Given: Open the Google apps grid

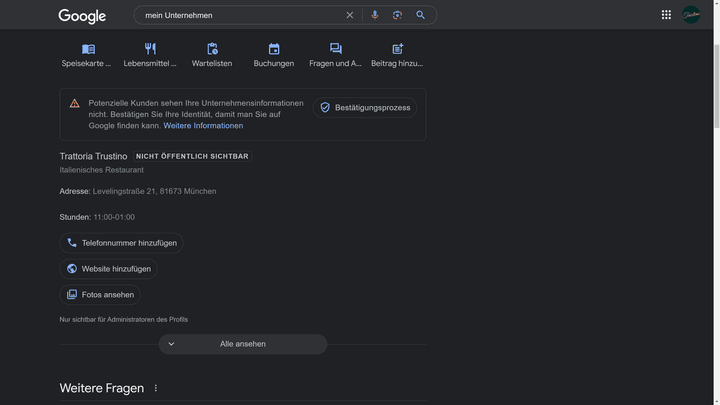Looking at the screenshot, I should (x=666, y=15).
